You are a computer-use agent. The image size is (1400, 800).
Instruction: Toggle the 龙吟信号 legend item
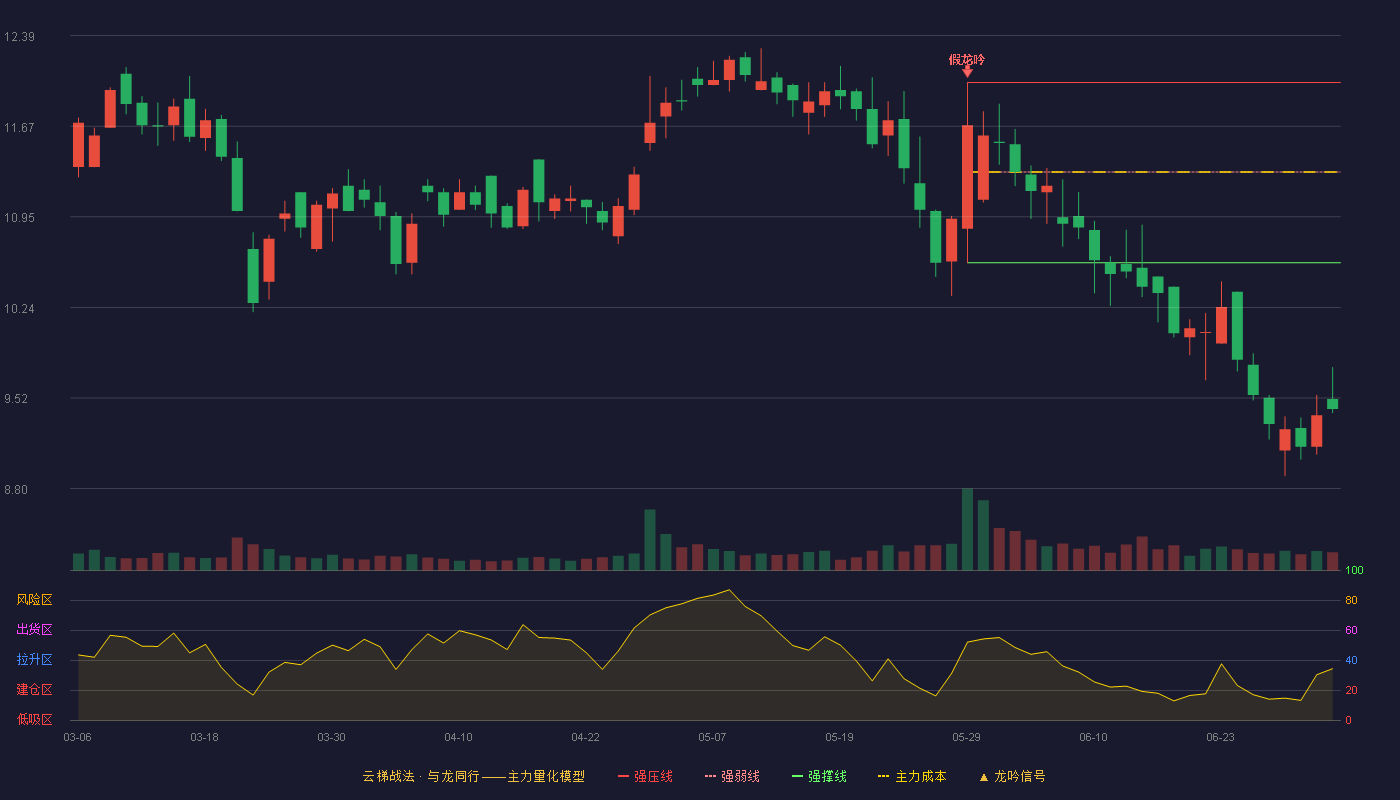pyautogui.click(x=1012, y=776)
